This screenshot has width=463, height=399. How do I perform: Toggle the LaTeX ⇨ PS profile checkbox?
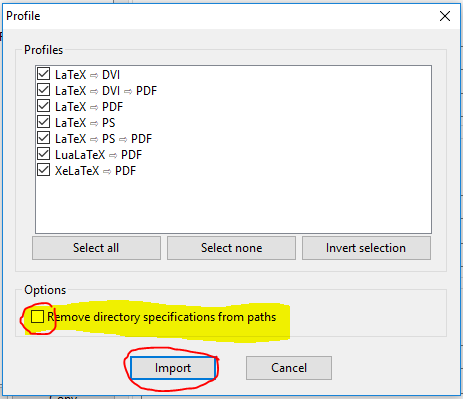click(44, 122)
